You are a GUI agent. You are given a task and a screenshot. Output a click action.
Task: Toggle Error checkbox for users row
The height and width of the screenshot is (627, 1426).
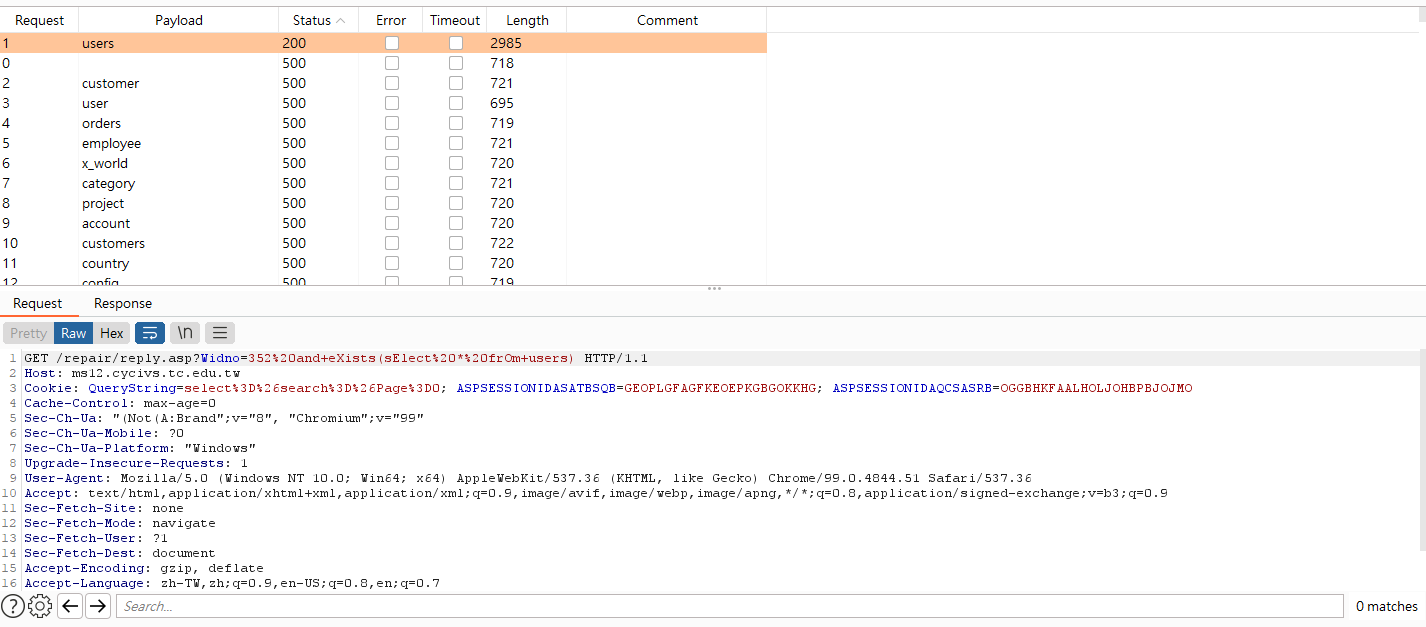(392, 43)
